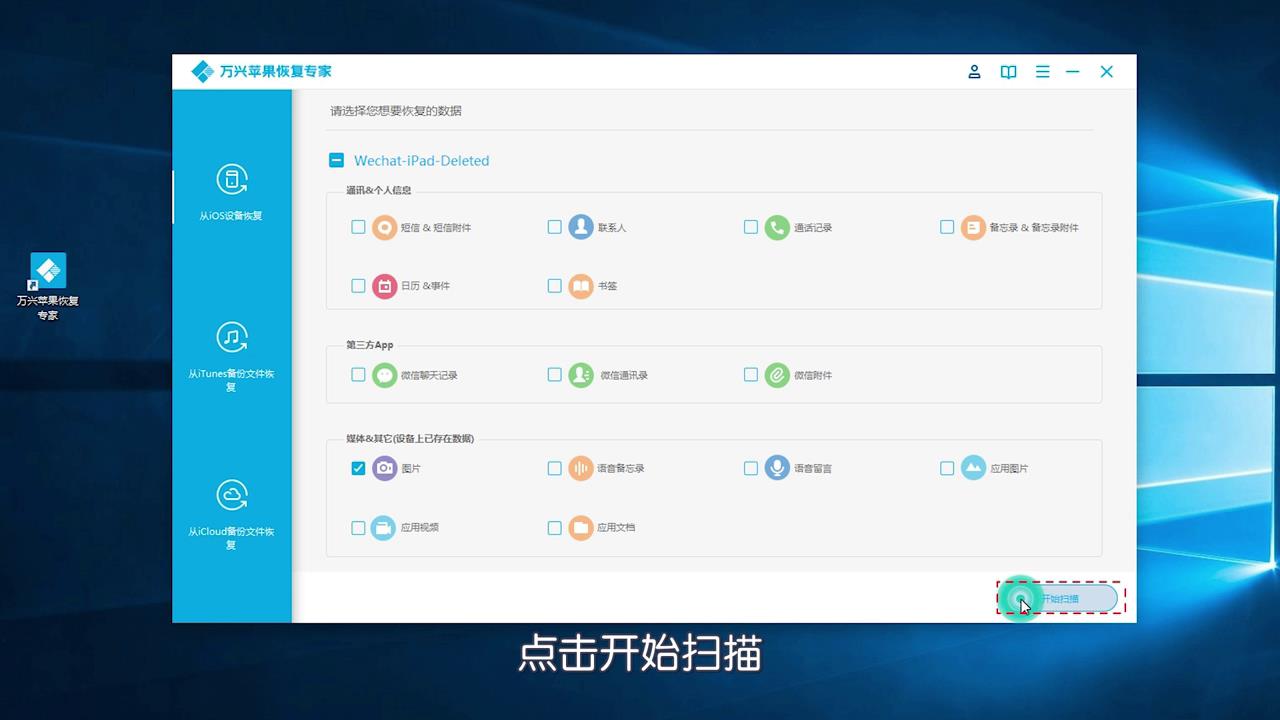The height and width of the screenshot is (720, 1280).
Task: Click the 书签 bookmark icon
Action: tap(581, 286)
